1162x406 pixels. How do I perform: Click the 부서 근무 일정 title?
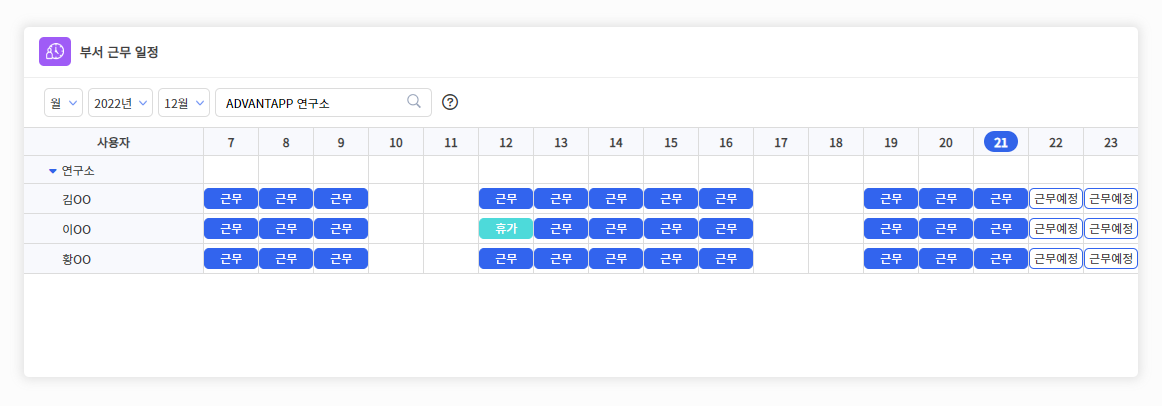(119, 52)
